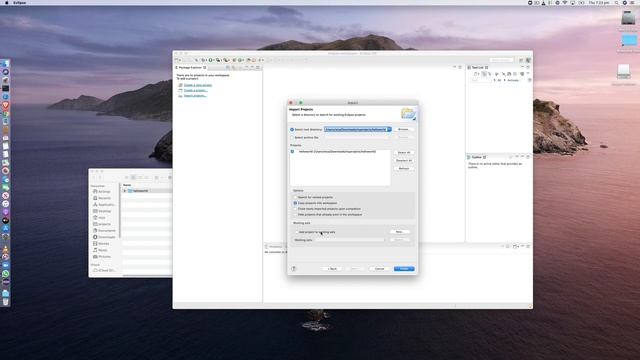Select the 'Select root directory' radio button

(x=292, y=129)
